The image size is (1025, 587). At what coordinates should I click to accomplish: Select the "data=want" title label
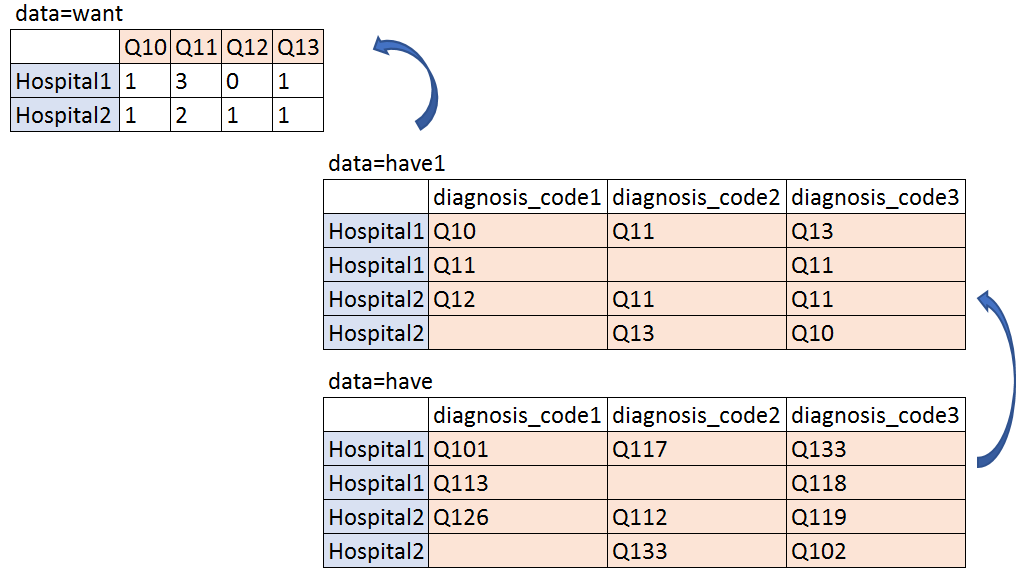click(68, 15)
